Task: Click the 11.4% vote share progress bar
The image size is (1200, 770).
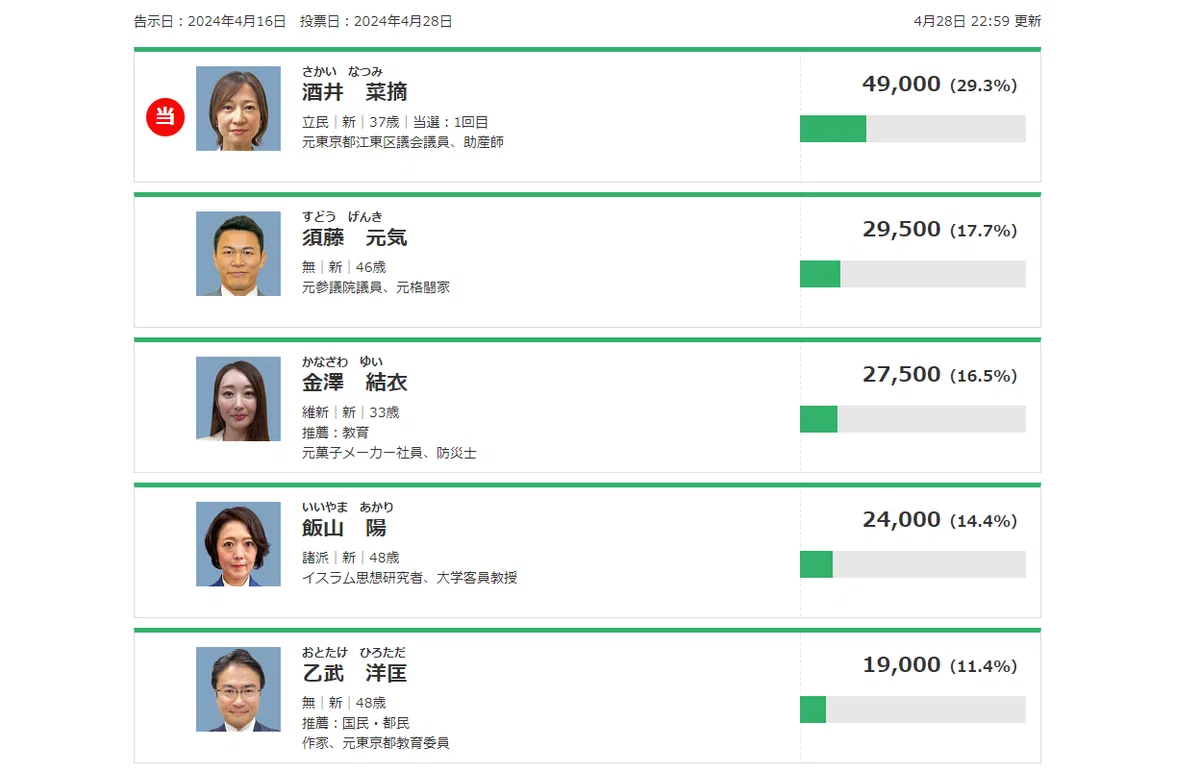Action: coord(913,709)
